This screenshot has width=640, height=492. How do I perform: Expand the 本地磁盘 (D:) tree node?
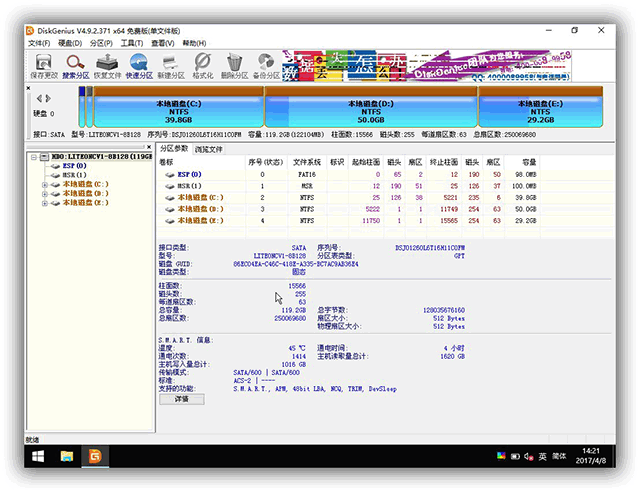44,194
